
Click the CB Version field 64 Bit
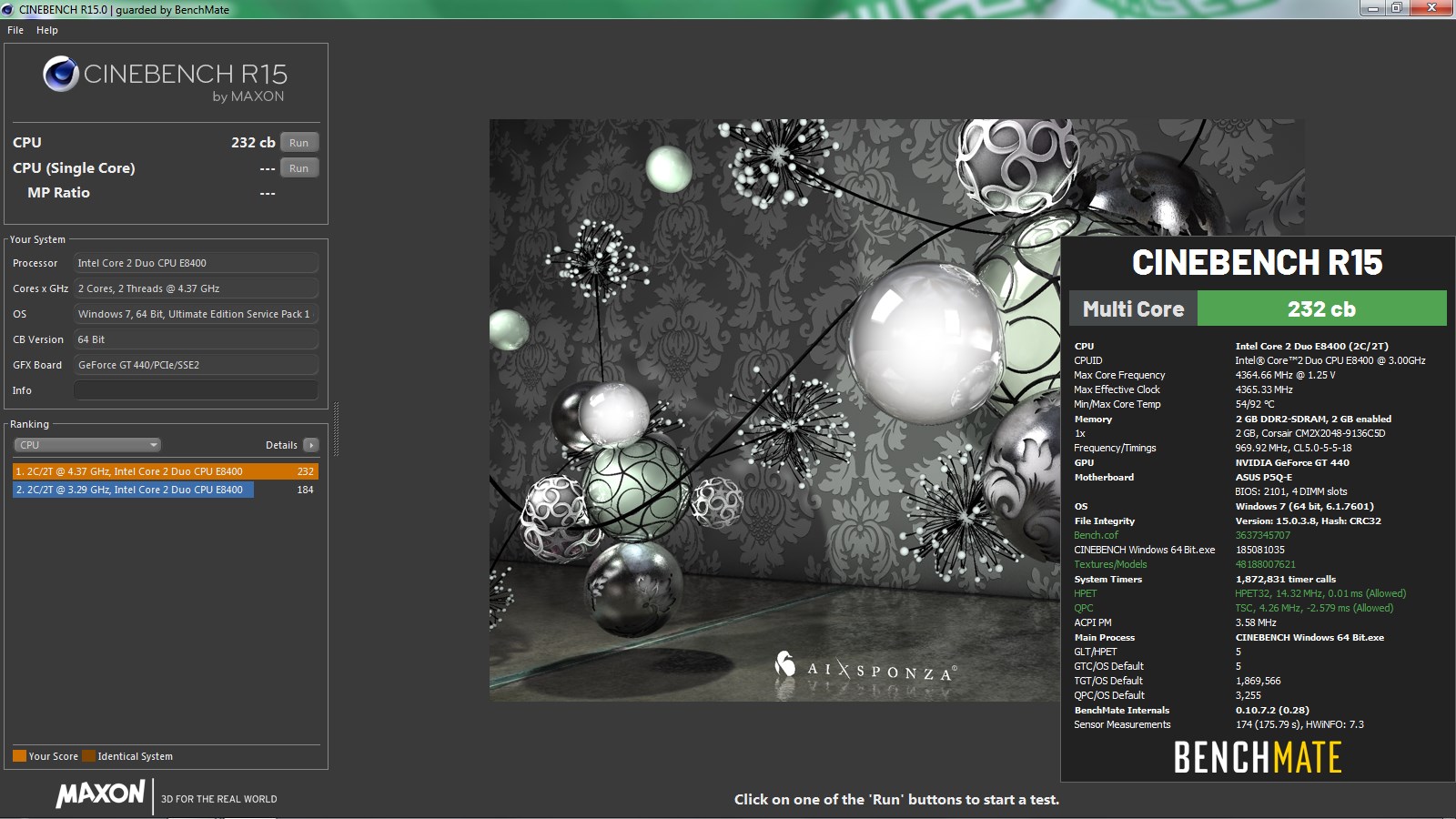[x=196, y=339]
